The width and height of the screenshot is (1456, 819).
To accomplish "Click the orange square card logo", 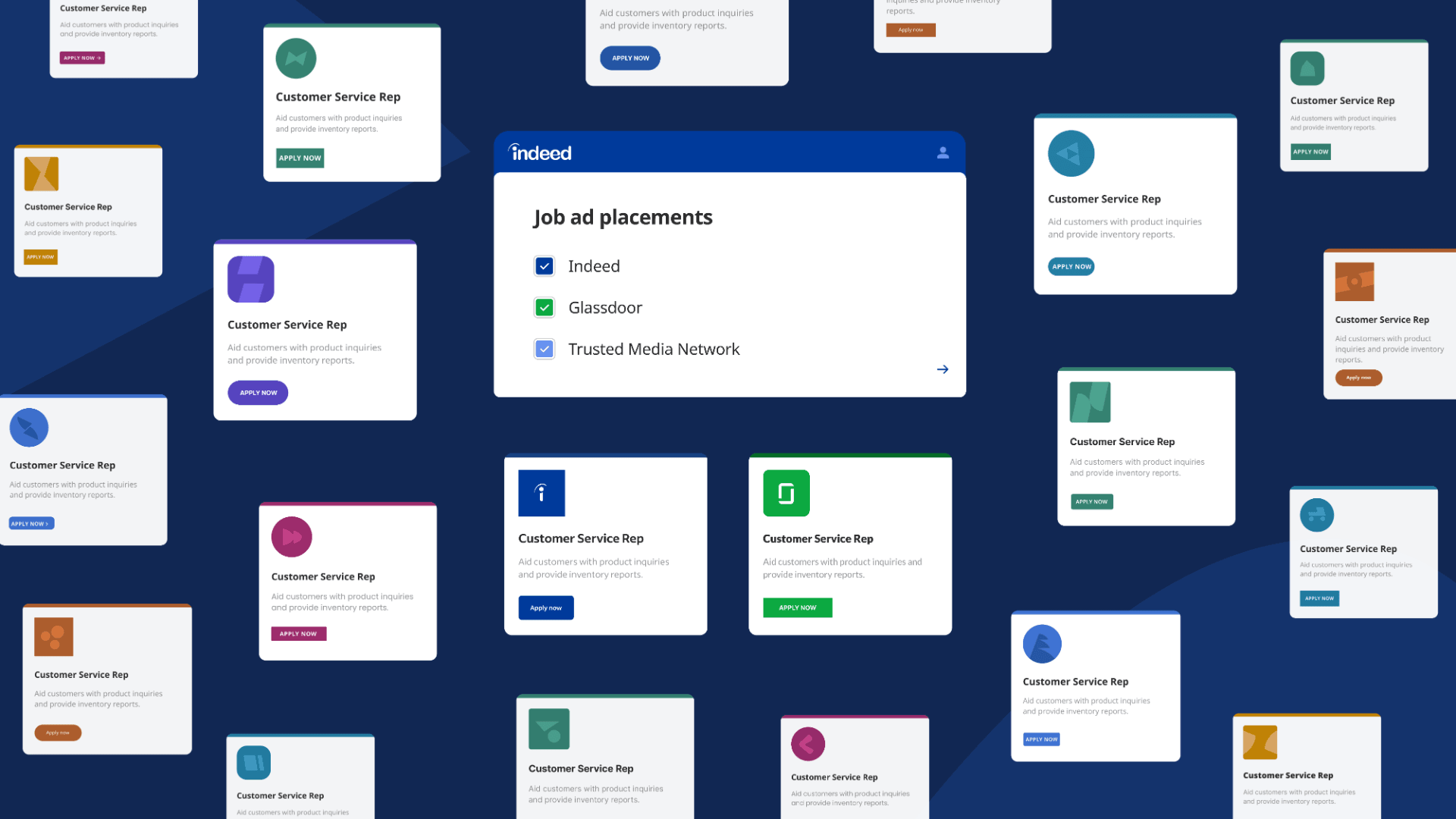I will point(1354,282).
